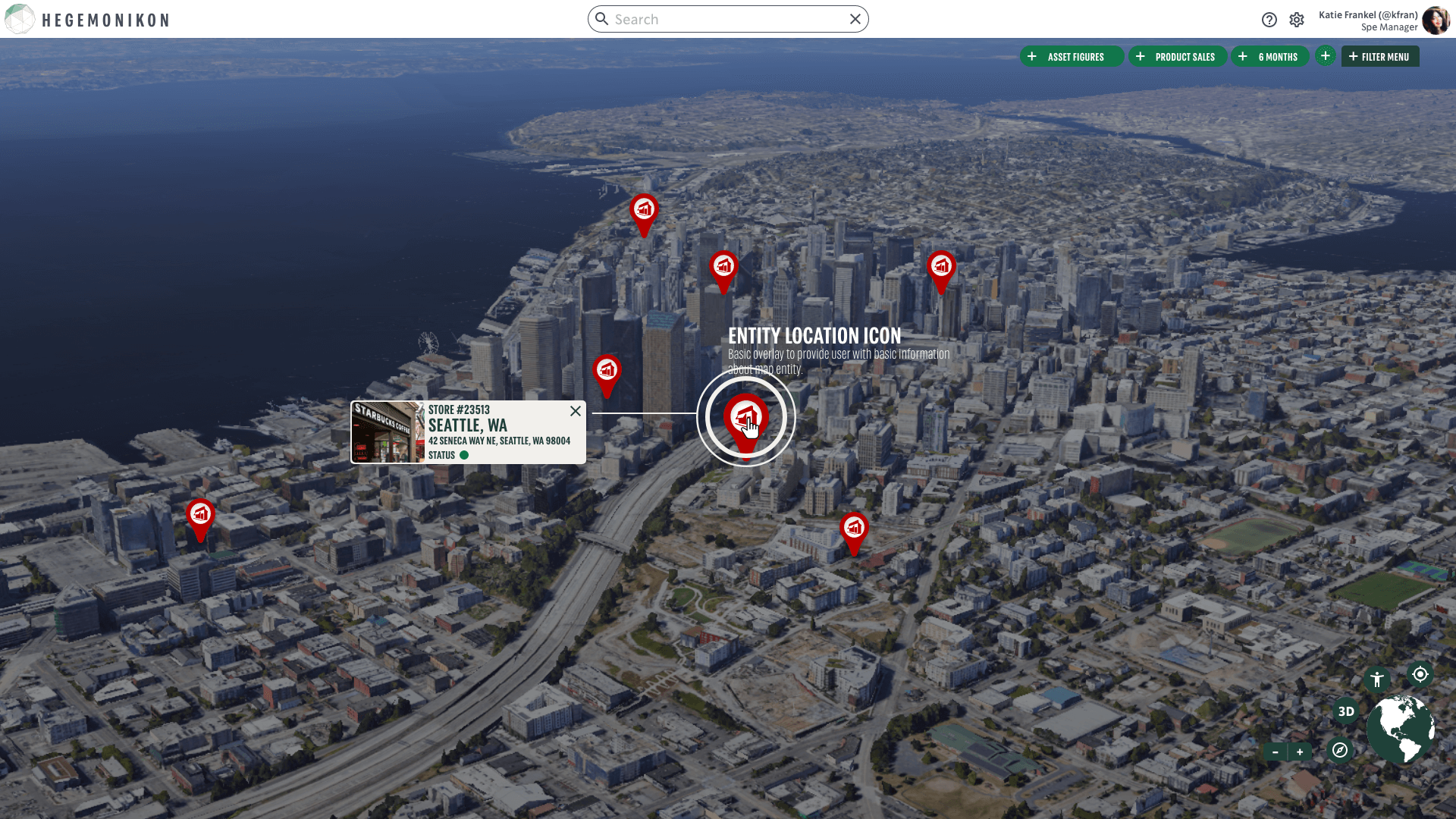Clear the search field with X
This screenshot has height=819, width=1456.
pyautogui.click(x=855, y=19)
